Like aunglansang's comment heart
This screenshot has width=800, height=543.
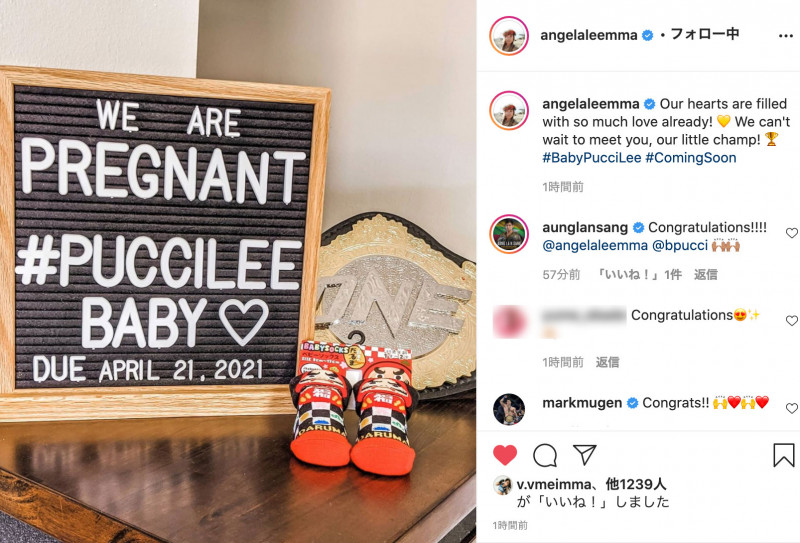[791, 233]
